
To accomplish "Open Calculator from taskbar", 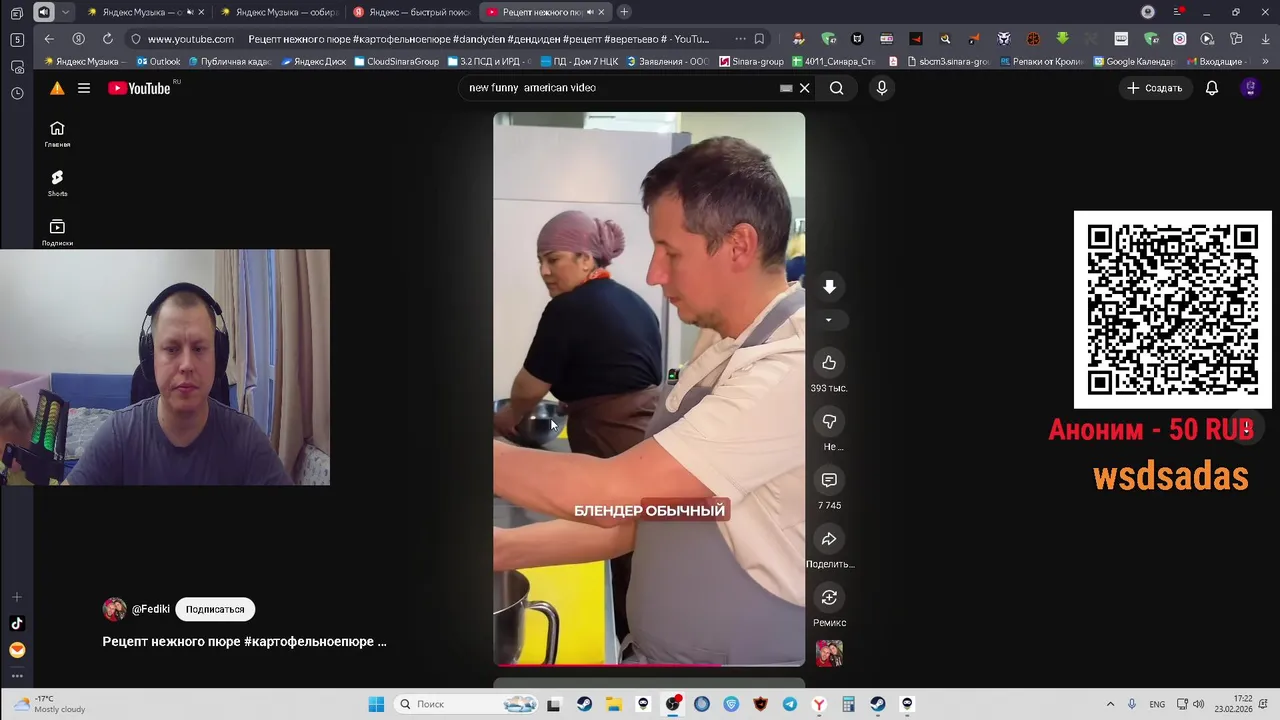I will point(848,704).
